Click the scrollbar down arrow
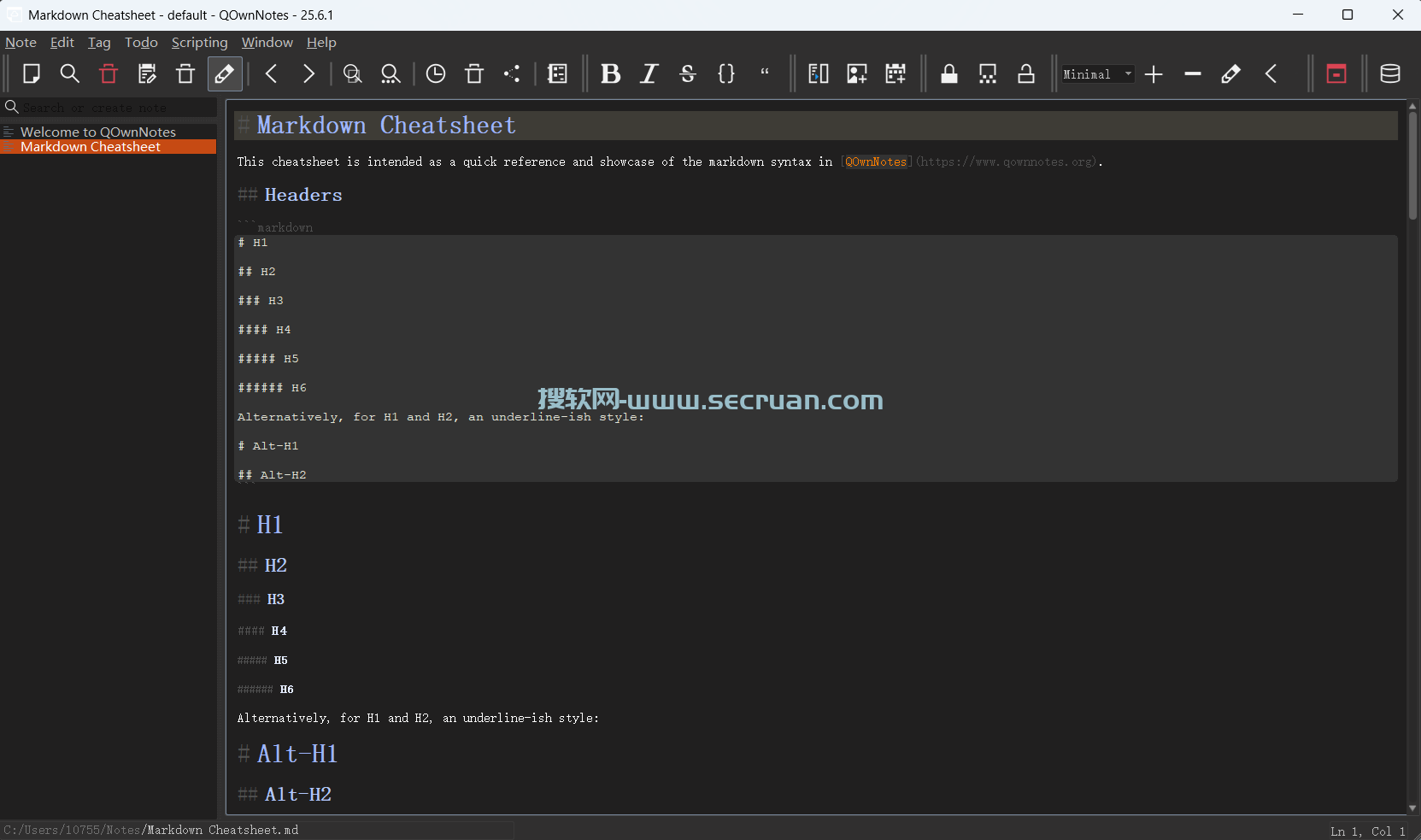This screenshot has height=840, width=1421. pyautogui.click(x=1412, y=808)
